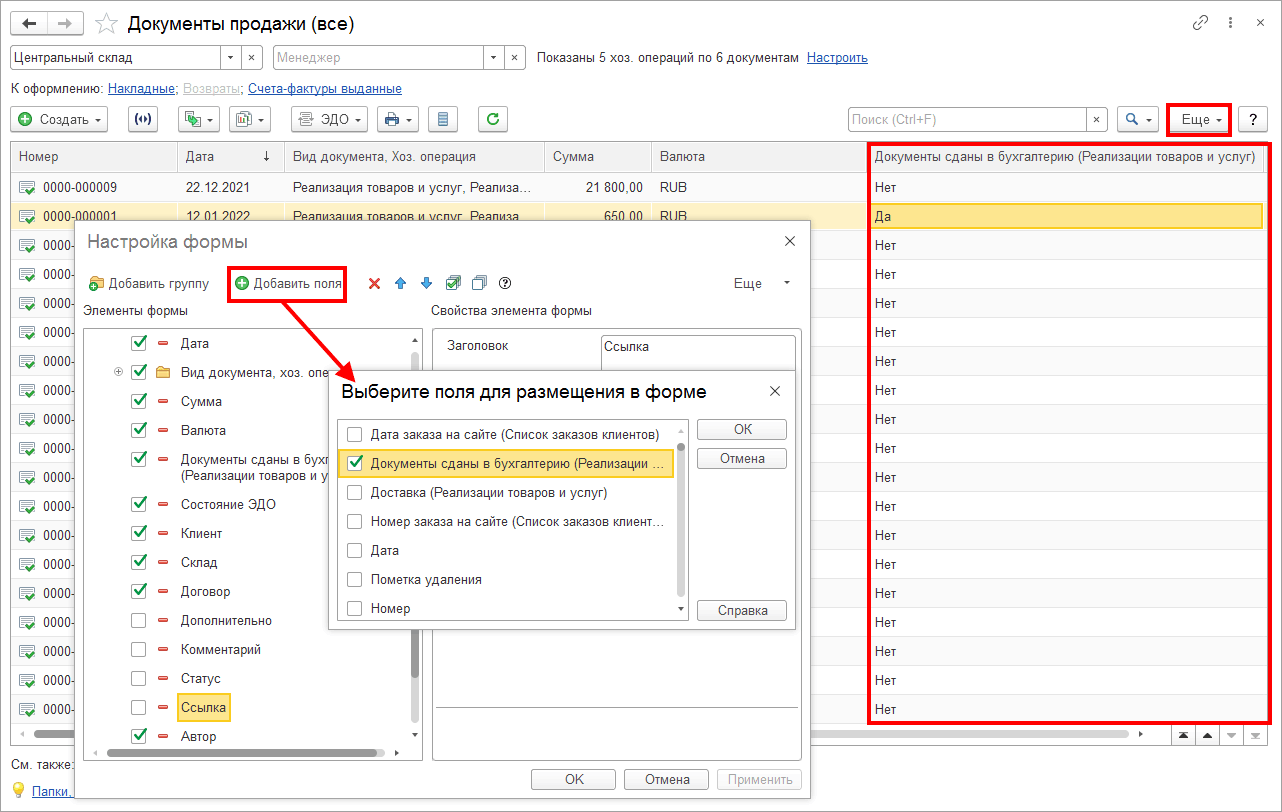Uncheck Состояние ЭДО form element

[139, 504]
